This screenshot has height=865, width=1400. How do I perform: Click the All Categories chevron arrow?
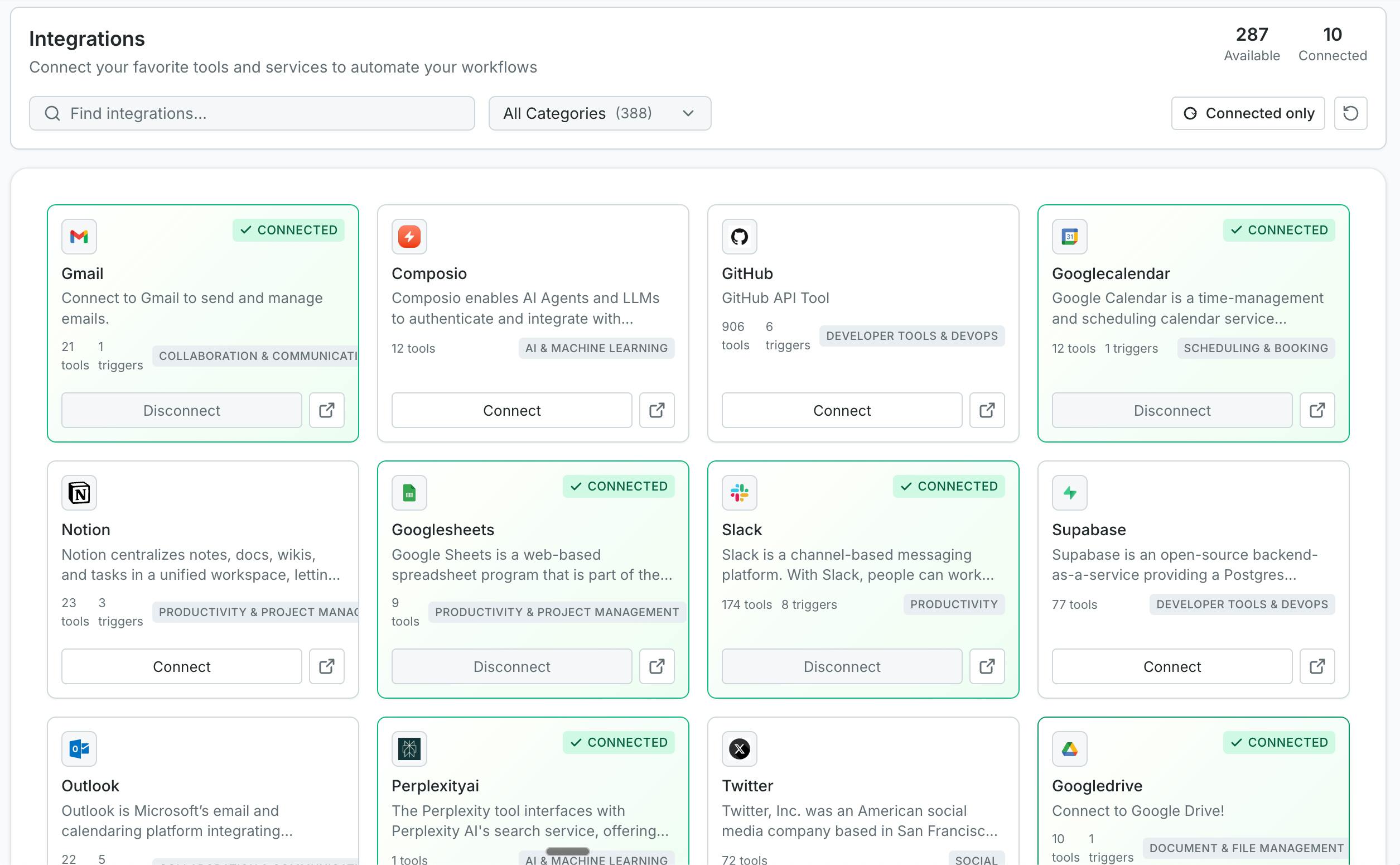click(688, 113)
